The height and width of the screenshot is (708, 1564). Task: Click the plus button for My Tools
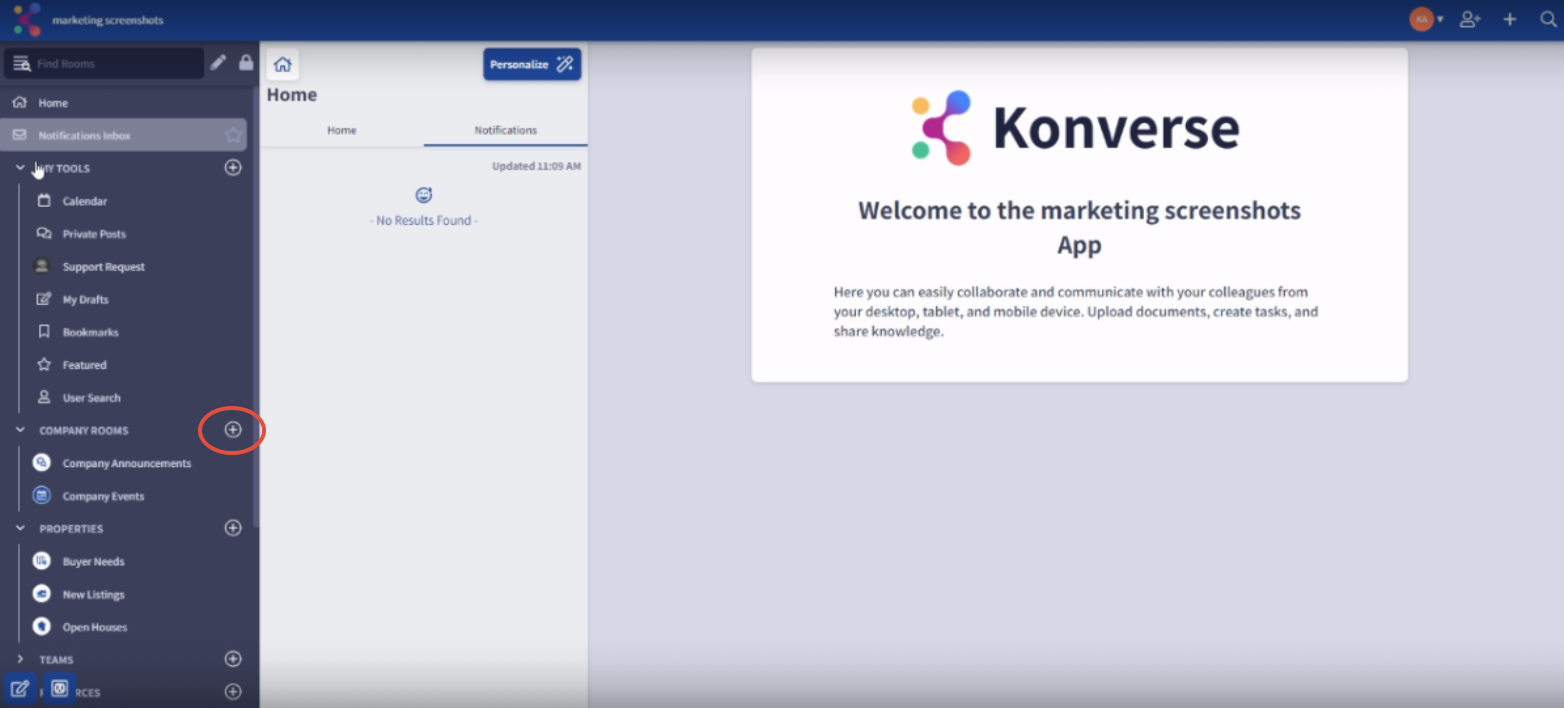(233, 167)
